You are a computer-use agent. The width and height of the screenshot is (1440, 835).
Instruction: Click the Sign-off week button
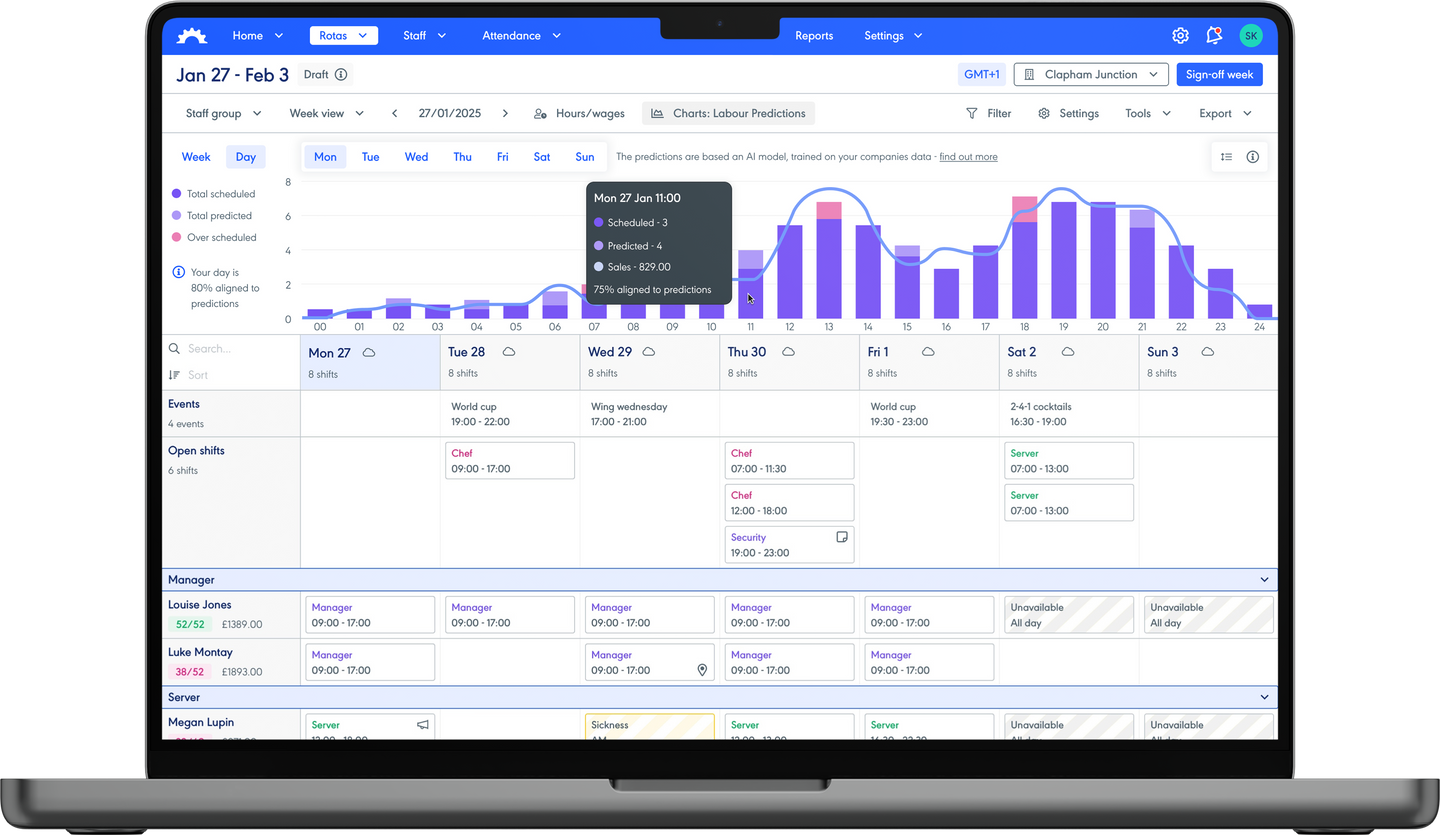point(1219,74)
